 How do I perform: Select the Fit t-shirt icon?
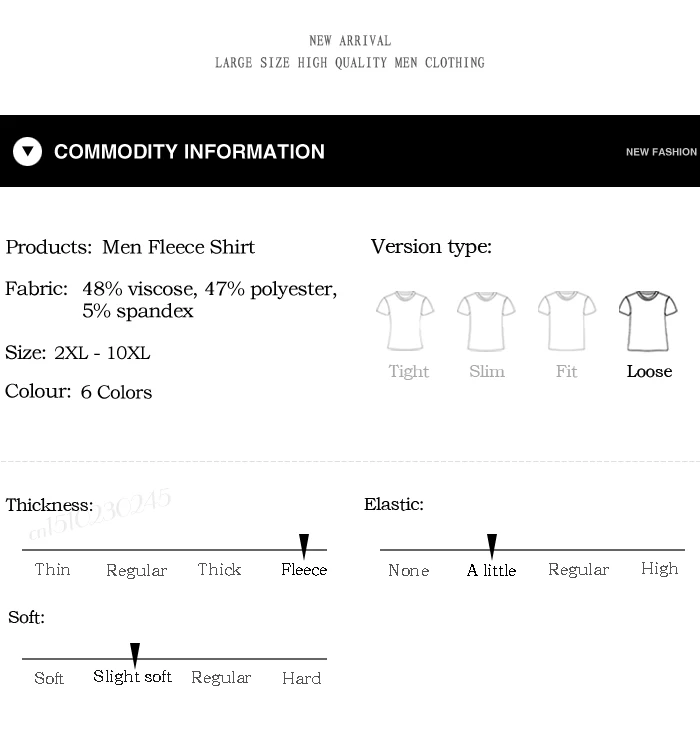(567, 321)
